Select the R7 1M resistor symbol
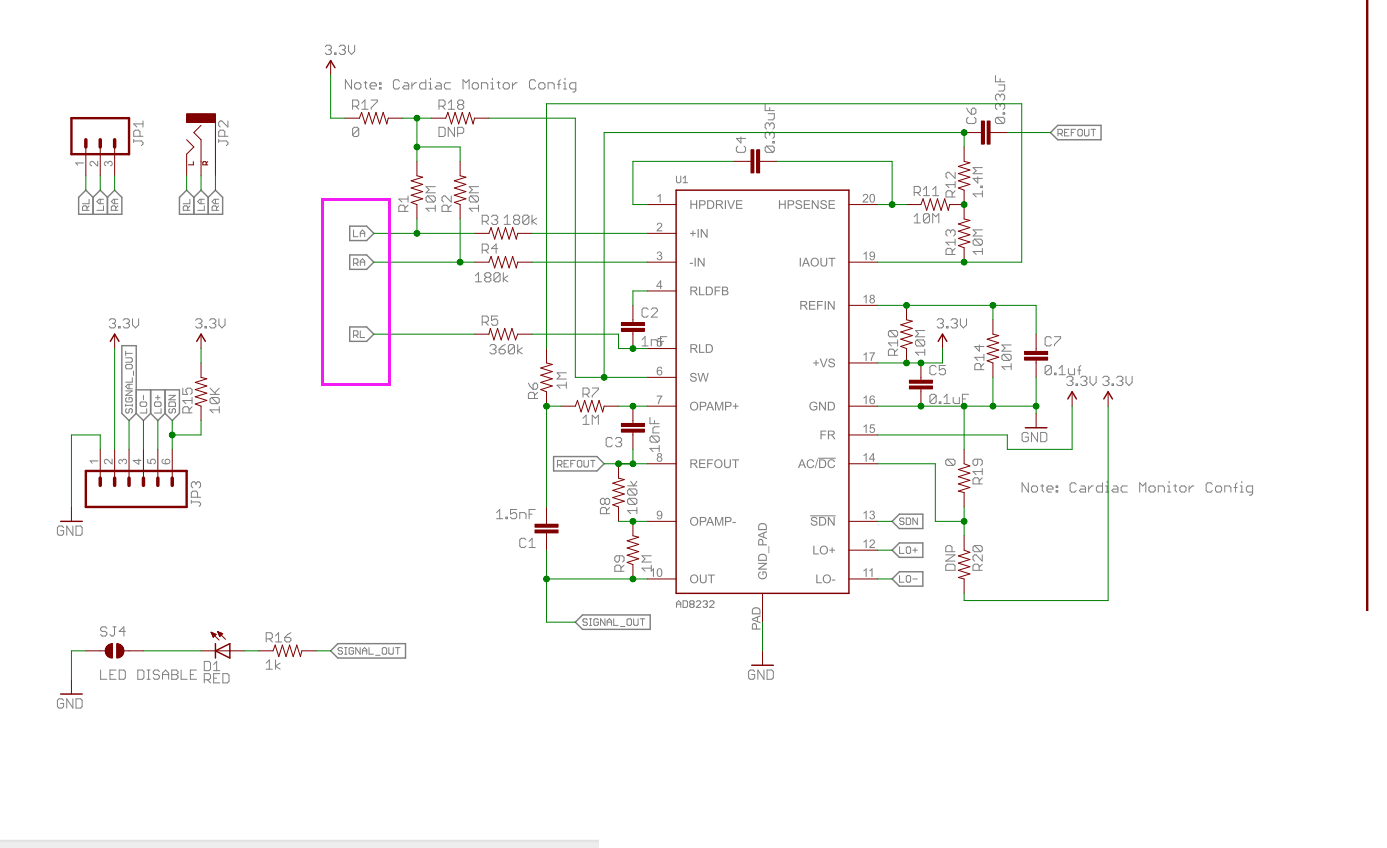Image resolution: width=1387 pixels, height=848 pixels. 589,406
